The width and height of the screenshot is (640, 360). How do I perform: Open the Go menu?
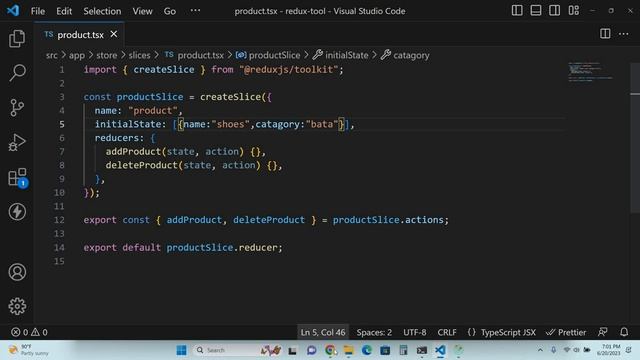coord(169,11)
